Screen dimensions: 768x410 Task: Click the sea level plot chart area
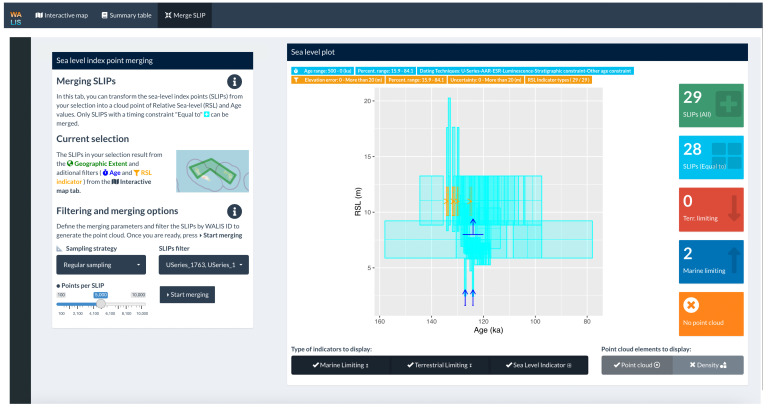tap(488, 202)
